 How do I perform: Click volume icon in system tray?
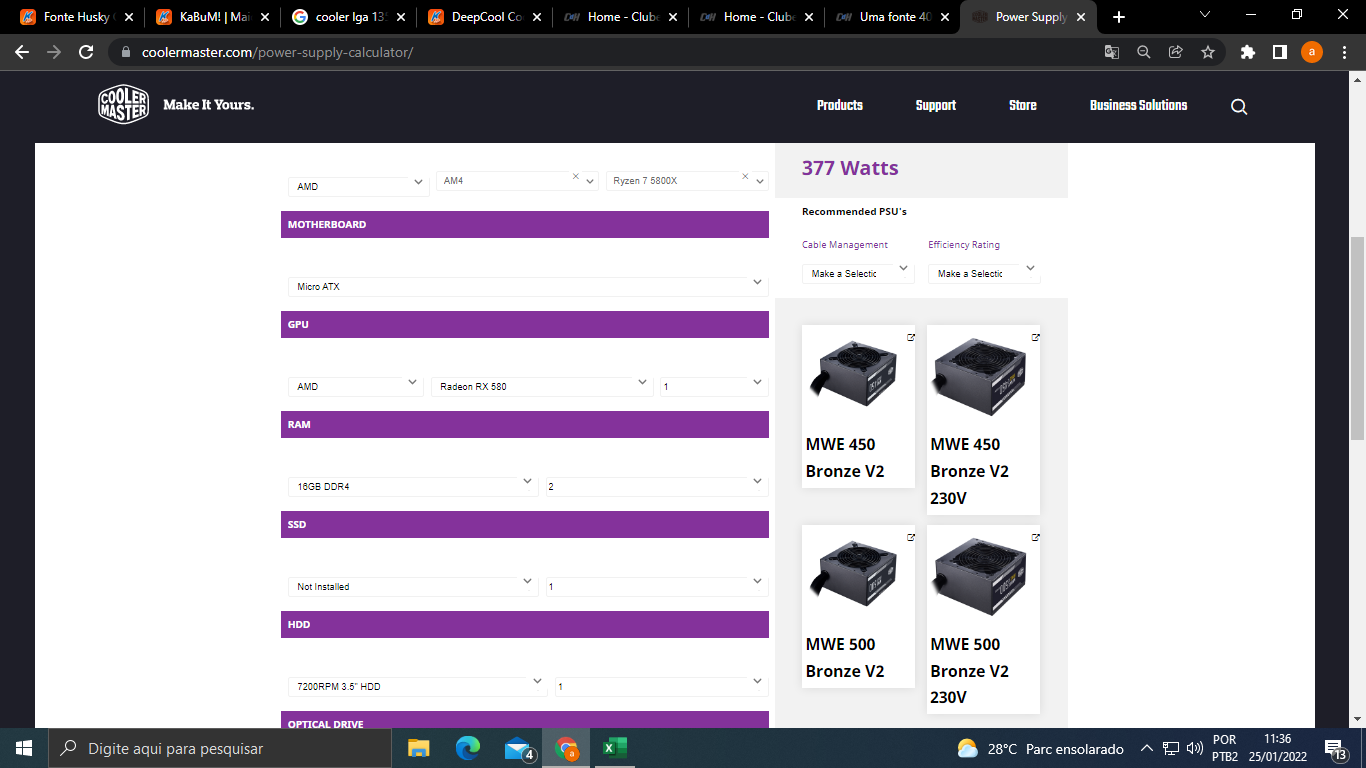1194,748
